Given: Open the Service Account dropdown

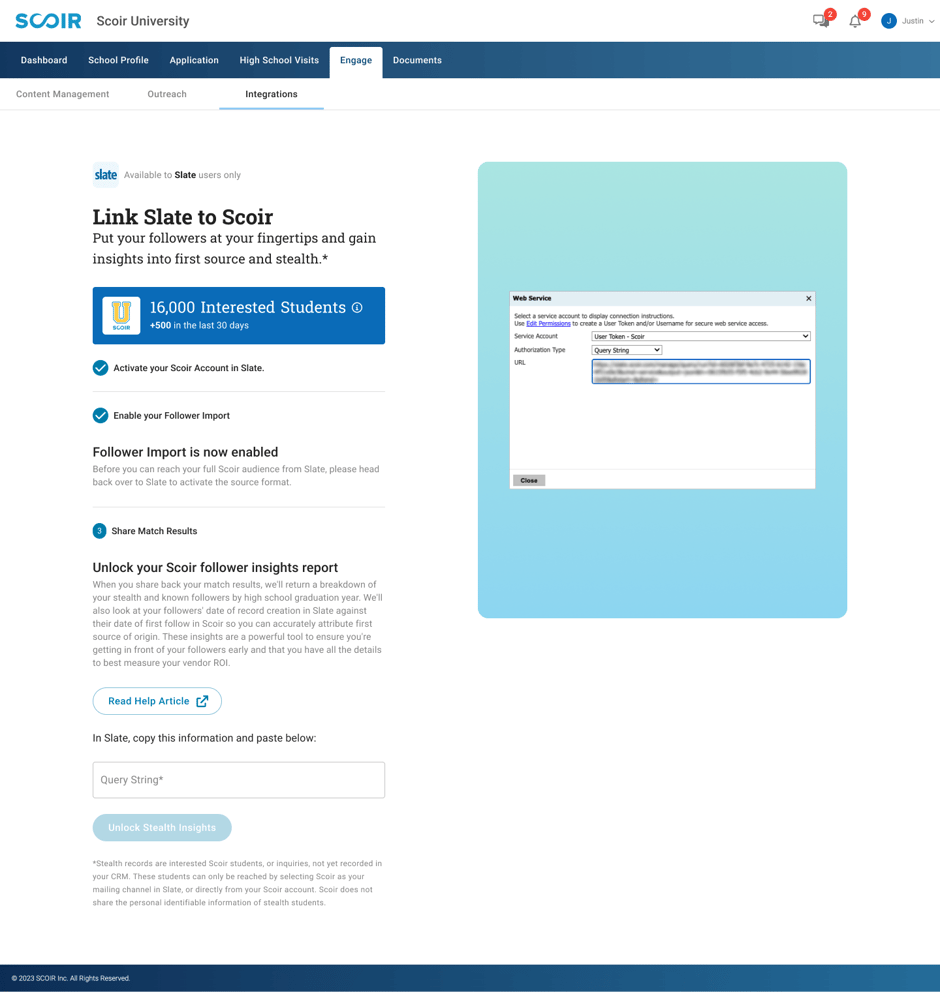Looking at the screenshot, I should tap(701, 337).
